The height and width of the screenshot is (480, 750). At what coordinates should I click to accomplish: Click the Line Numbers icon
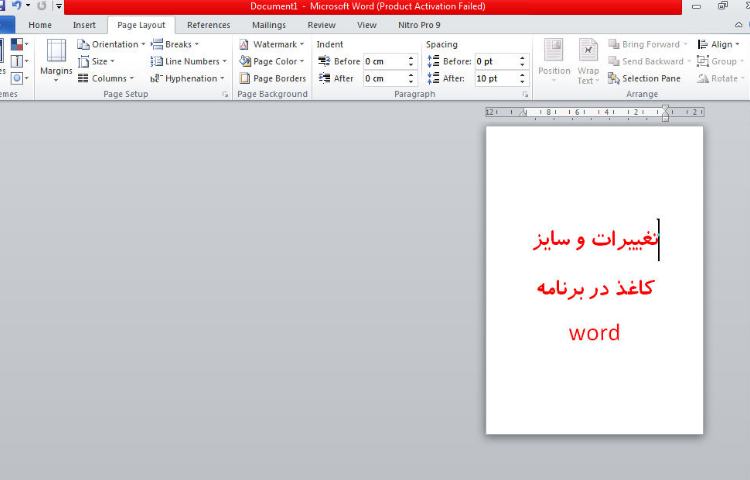click(x=157, y=61)
